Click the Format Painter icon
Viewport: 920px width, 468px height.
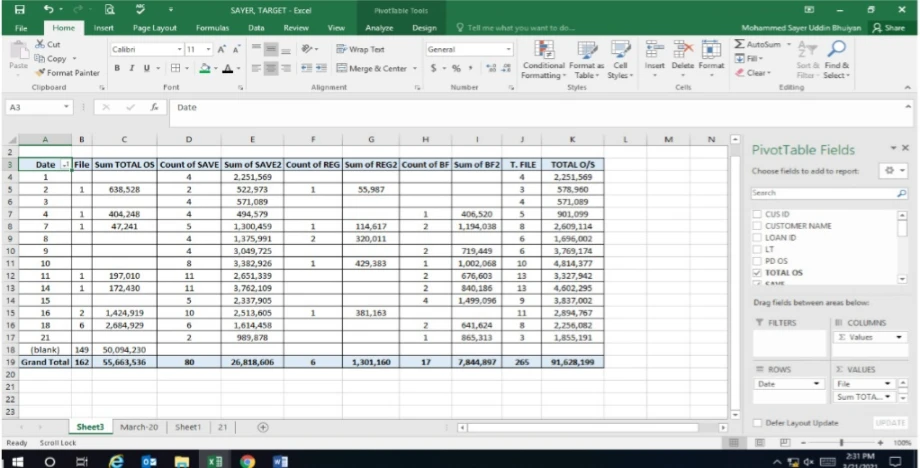[40, 73]
